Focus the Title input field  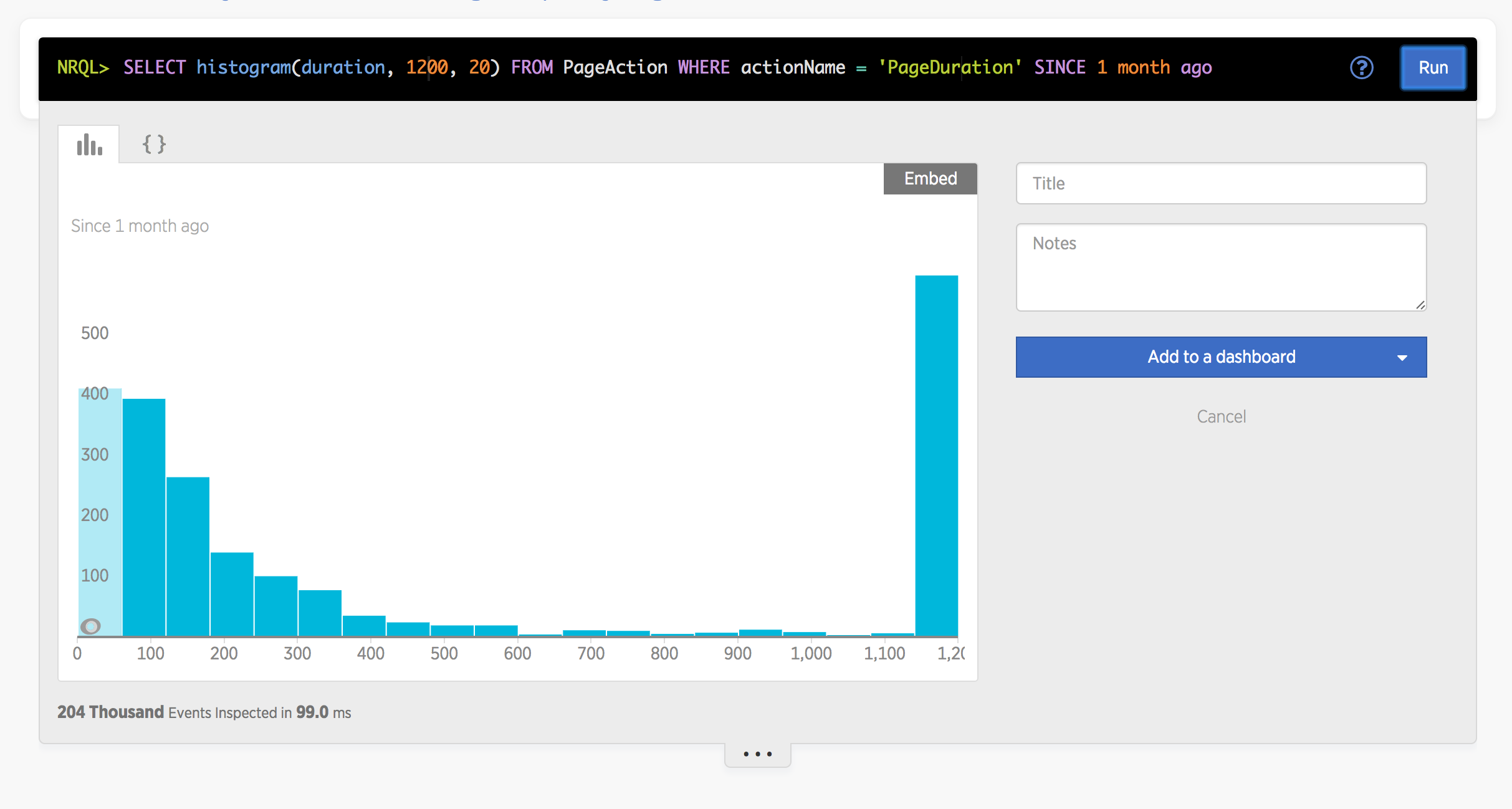[x=1220, y=183]
